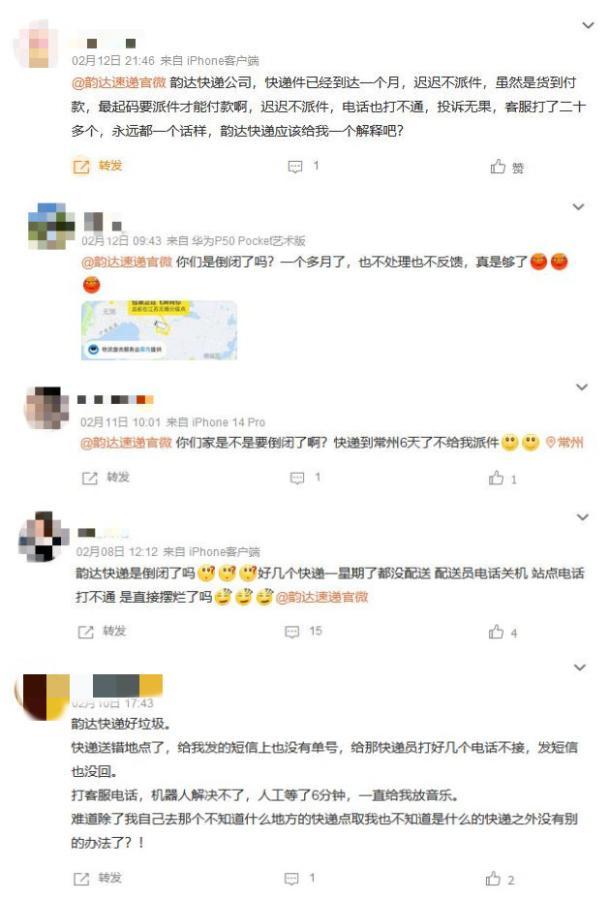The height and width of the screenshot is (900, 609).
Task: Open comments on the 02月12日 21:46 post
Action: [x=295, y=167]
